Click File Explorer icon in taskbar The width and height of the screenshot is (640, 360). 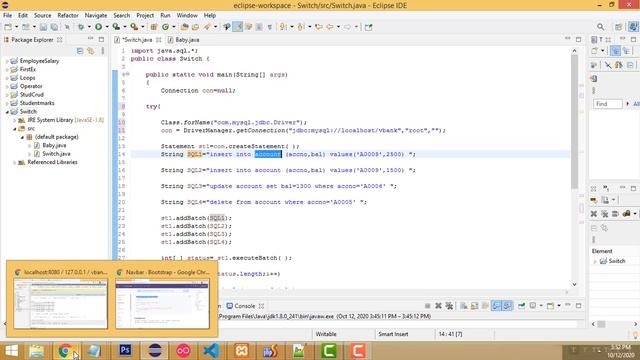point(37,351)
